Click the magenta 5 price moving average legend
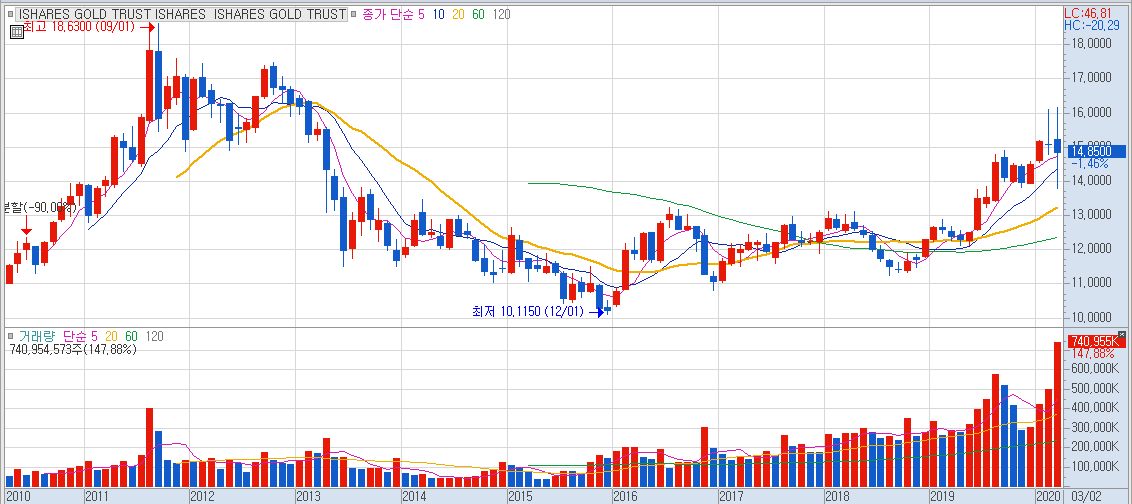The image size is (1132, 504). (x=421, y=14)
